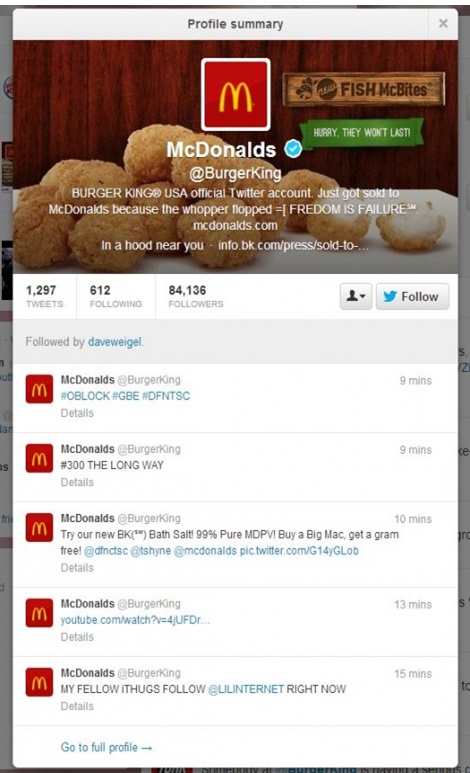Expand Details of #300 THE LONG WAY tweet
Viewport: 470px width, 773px height.
77,482
